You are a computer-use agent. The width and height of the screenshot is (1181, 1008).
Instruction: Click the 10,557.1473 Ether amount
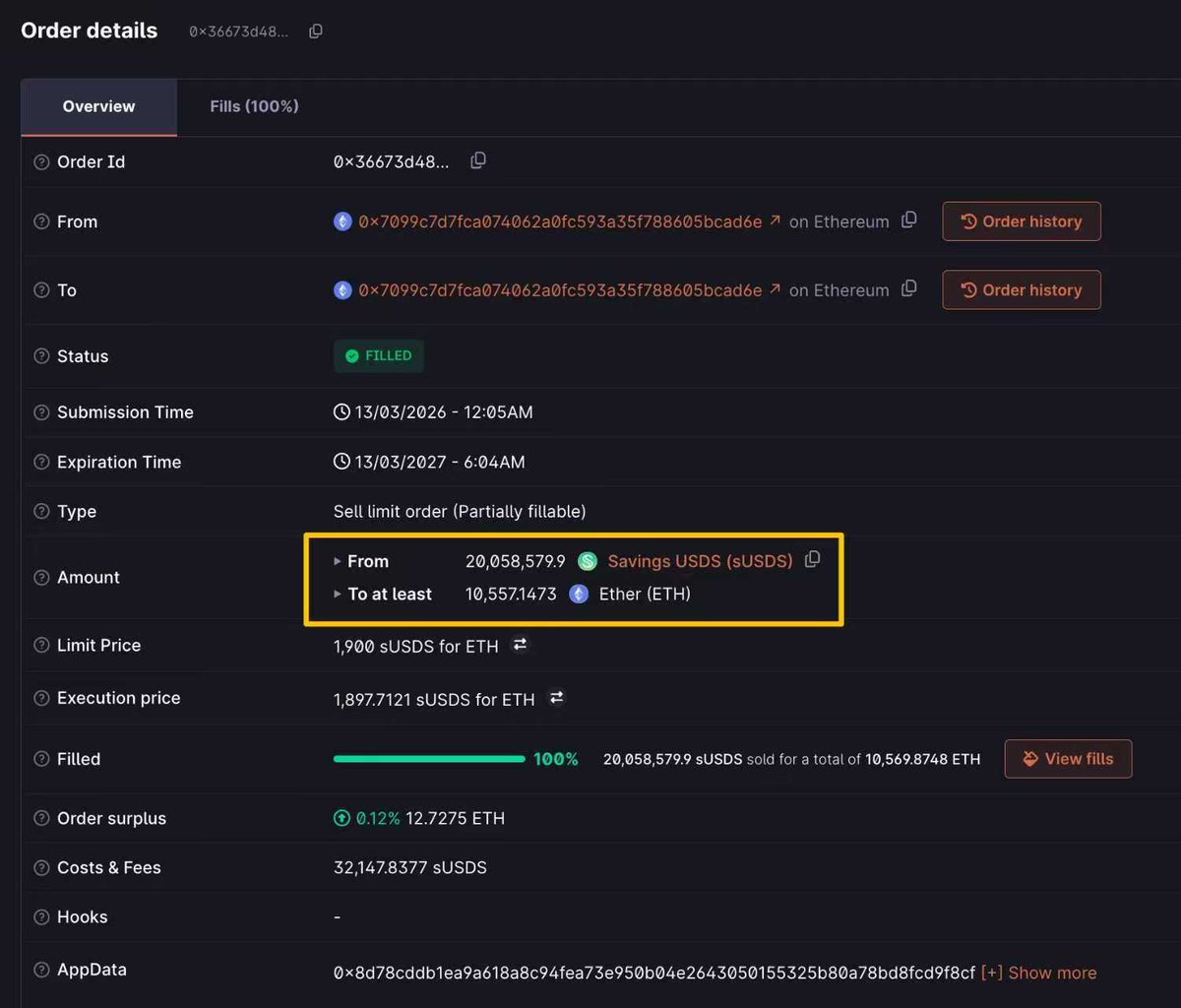coord(511,595)
